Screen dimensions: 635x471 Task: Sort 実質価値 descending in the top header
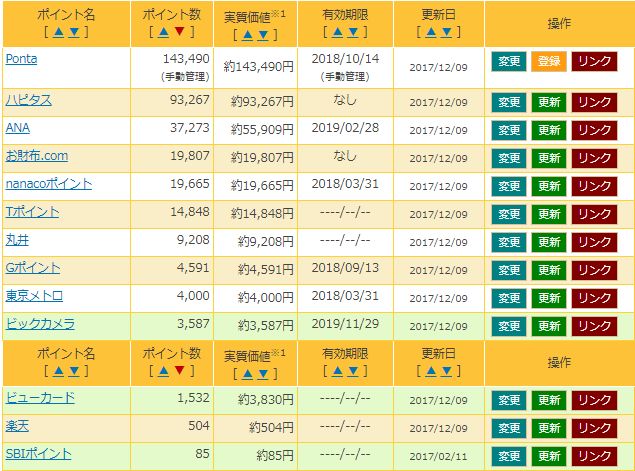click(x=263, y=36)
